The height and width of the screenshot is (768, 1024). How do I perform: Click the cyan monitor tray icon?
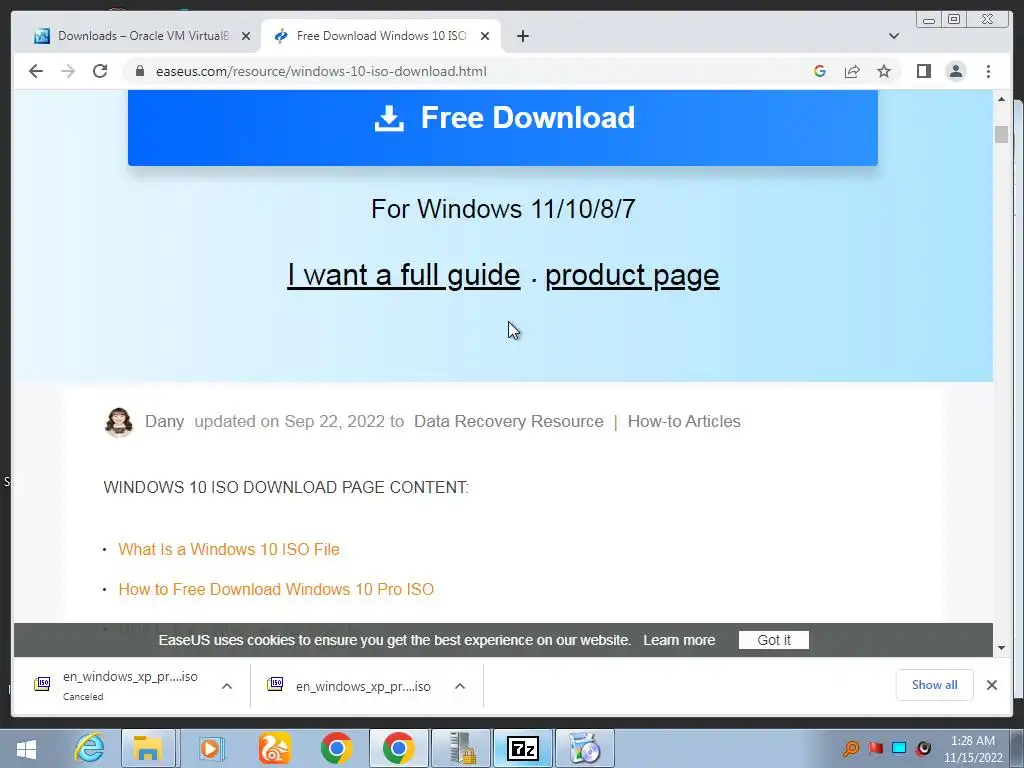899,748
